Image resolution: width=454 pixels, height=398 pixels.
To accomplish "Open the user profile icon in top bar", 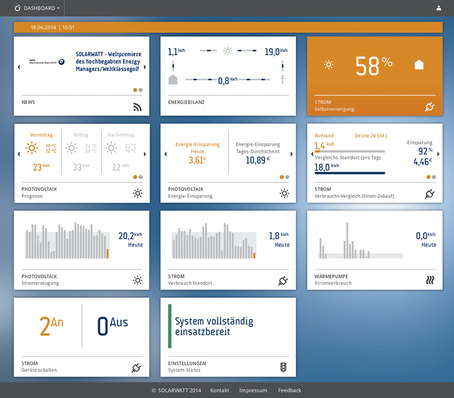I will point(439,8).
